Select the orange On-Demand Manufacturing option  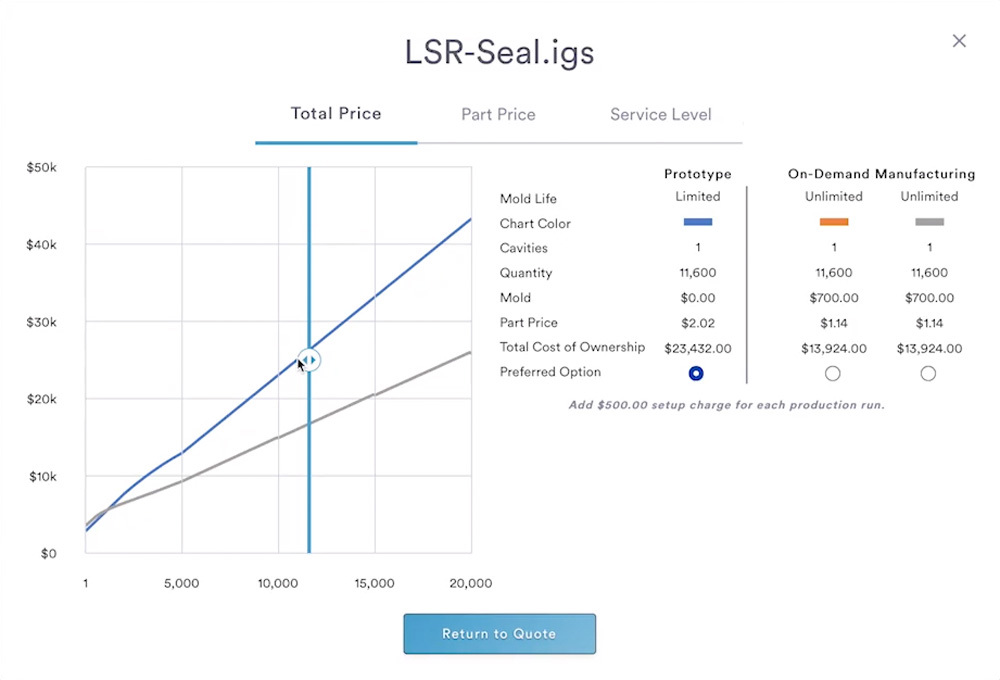[832, 373]
